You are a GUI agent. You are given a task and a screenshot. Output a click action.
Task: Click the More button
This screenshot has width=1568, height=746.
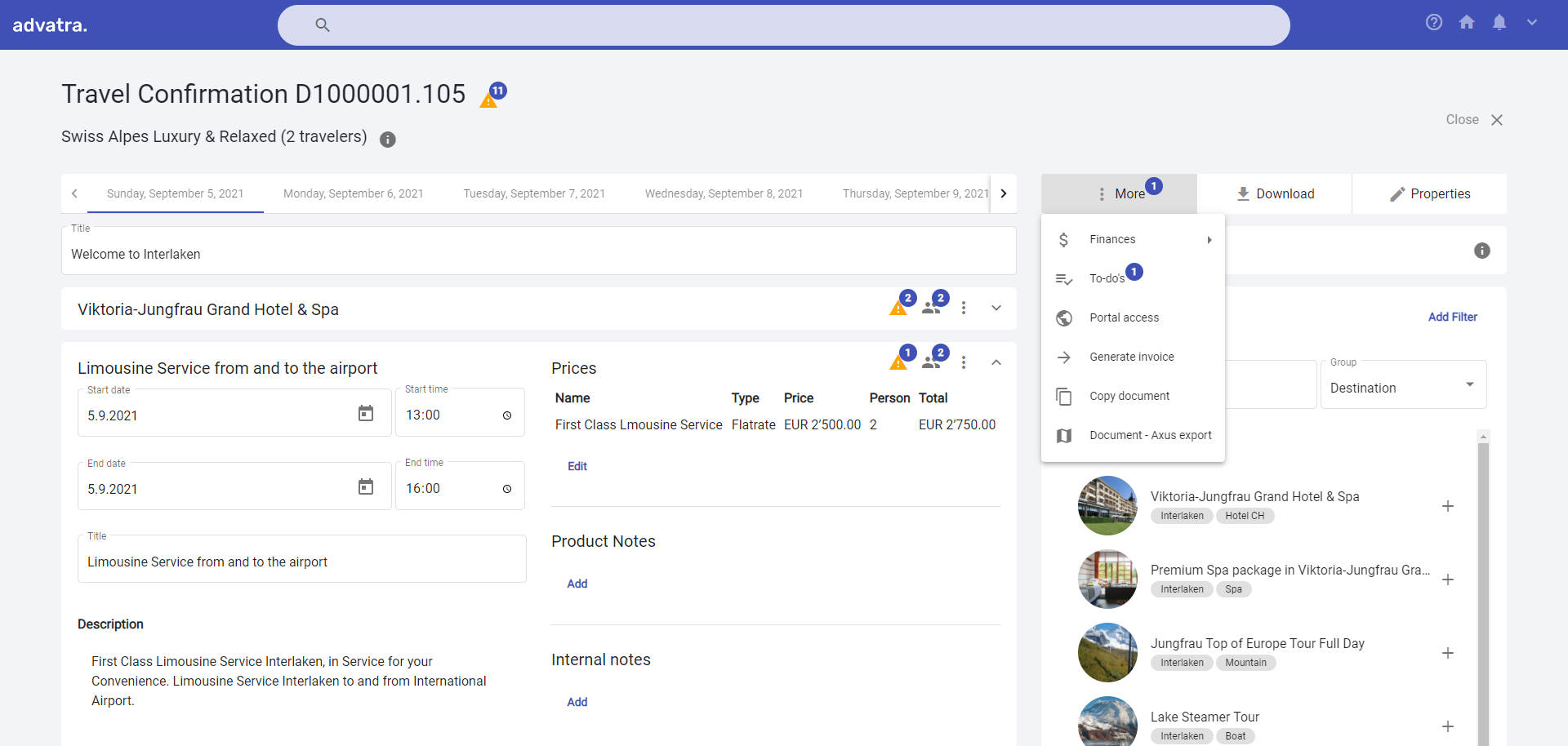point(1119,193)
